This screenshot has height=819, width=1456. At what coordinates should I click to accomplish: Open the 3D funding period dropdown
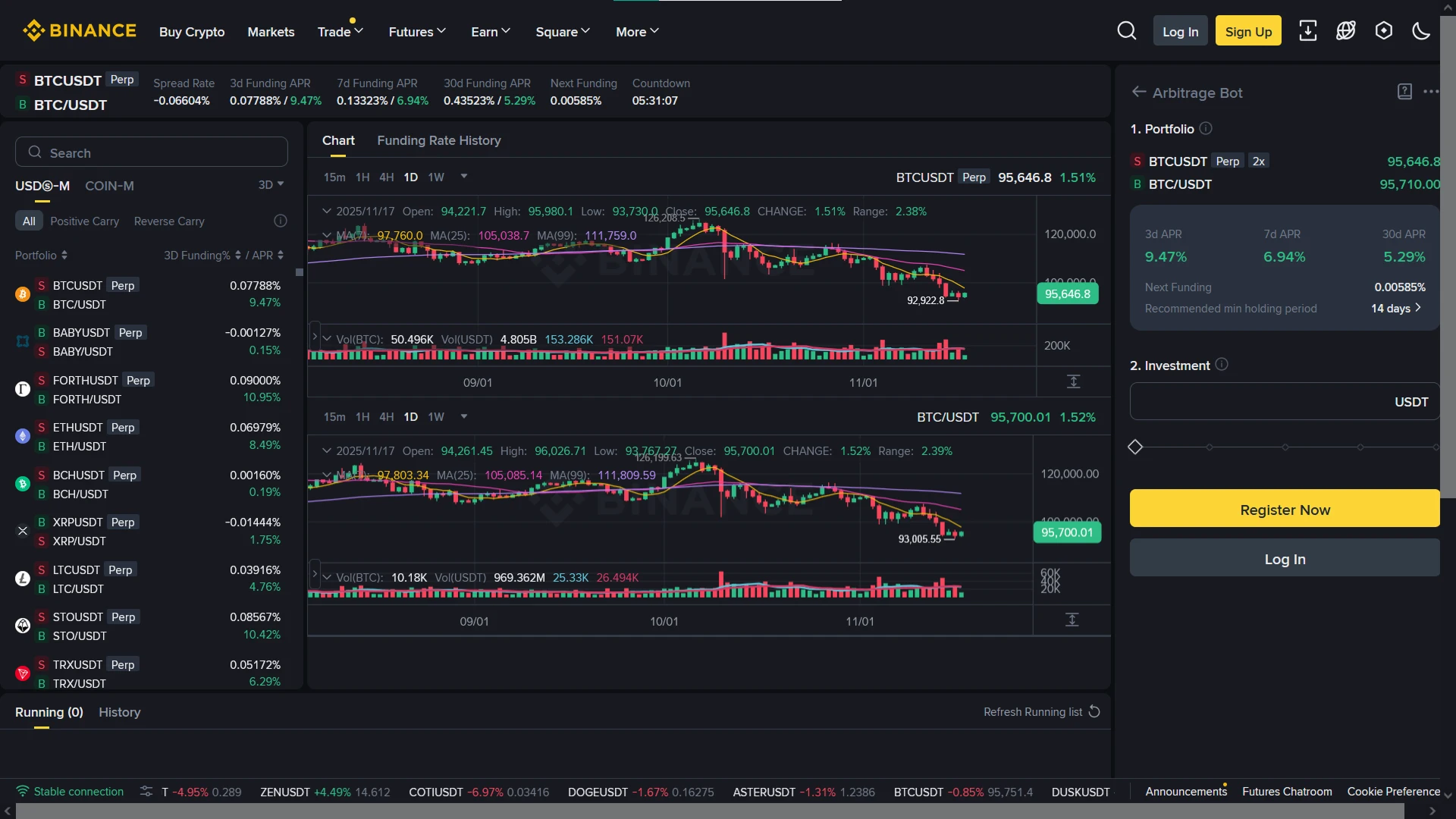point(271,184)
